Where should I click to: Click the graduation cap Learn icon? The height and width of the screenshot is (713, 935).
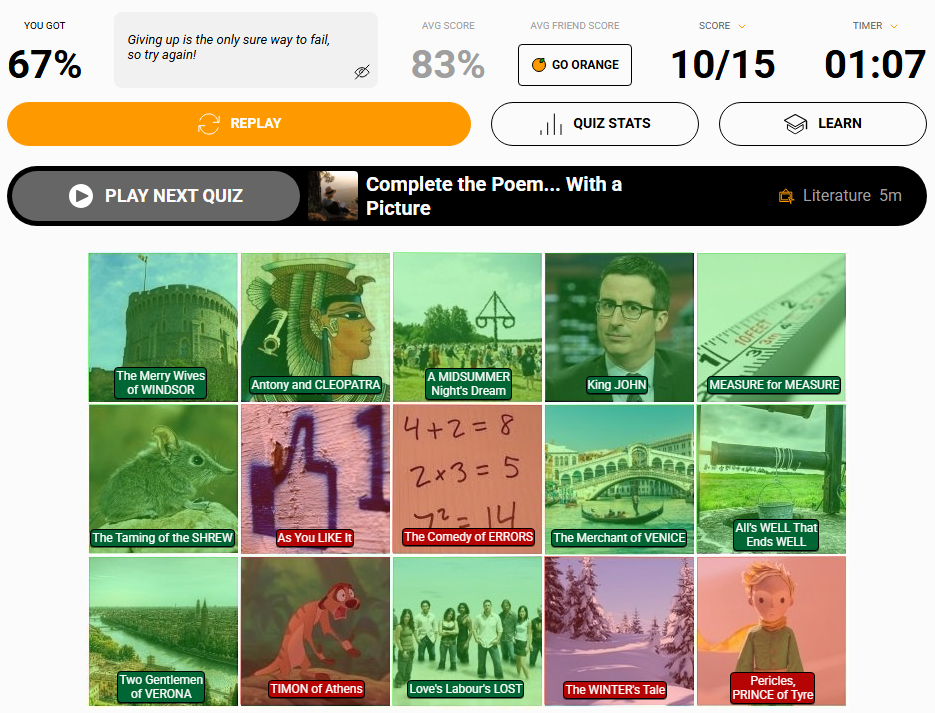coord(795,124)
